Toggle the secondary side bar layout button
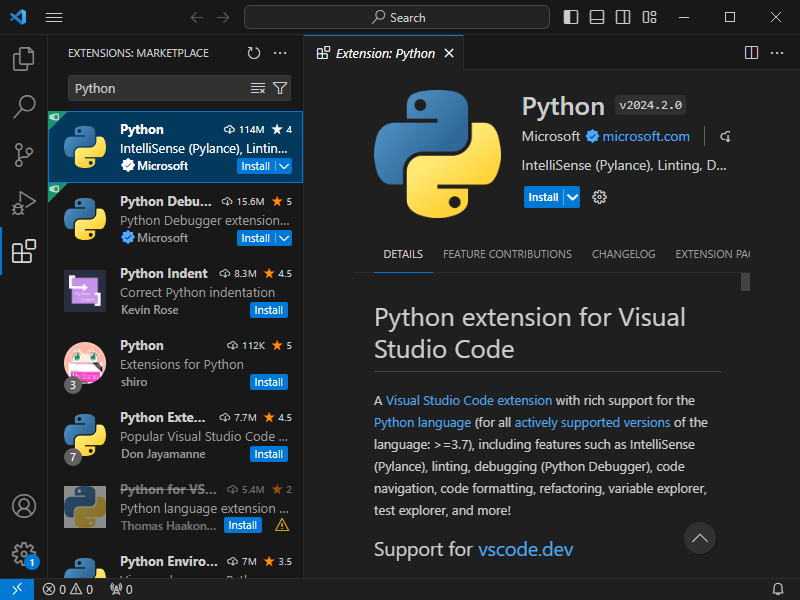 623,17
